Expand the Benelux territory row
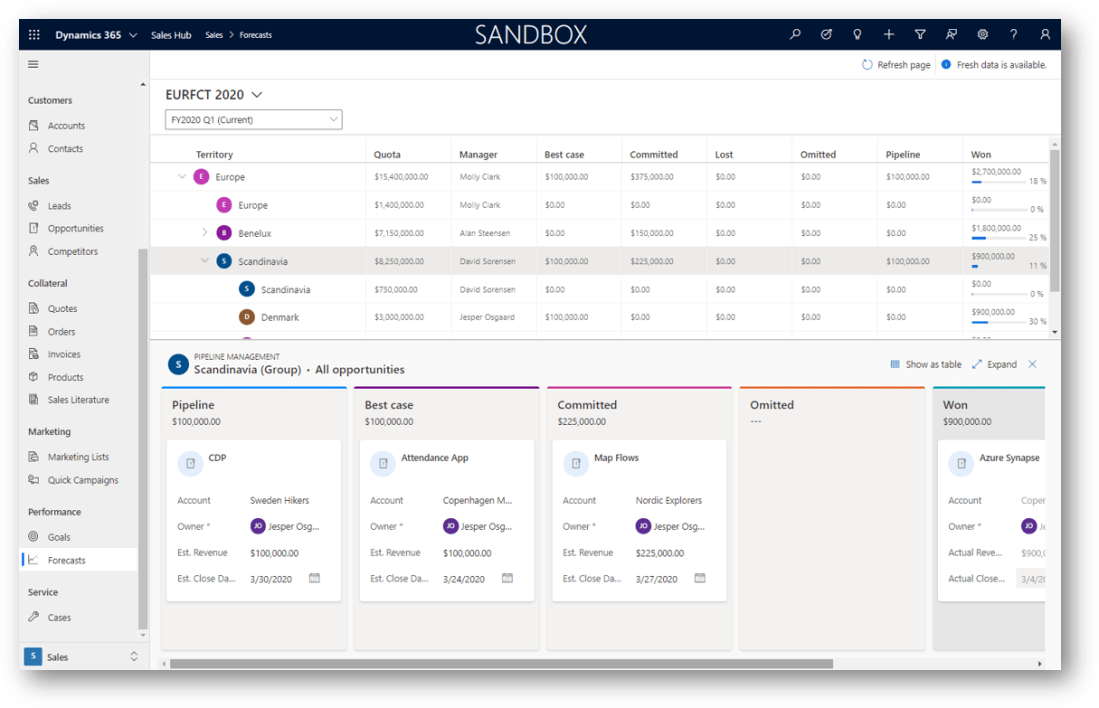 point(204,233)
